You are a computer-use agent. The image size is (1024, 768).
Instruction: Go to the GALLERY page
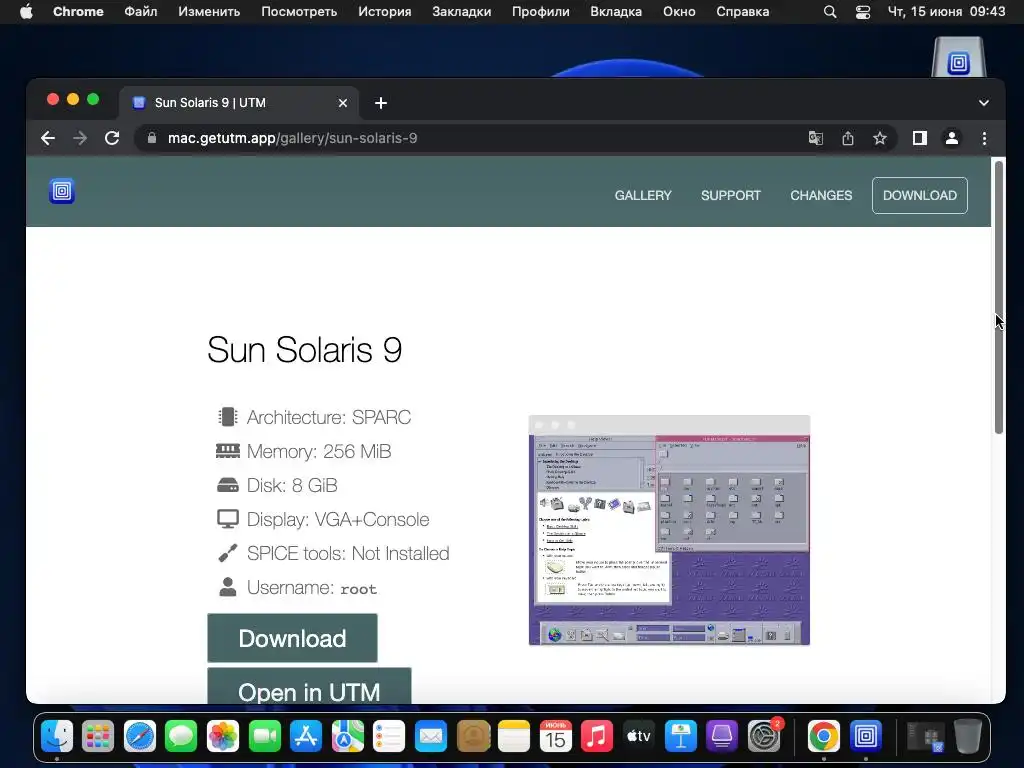coord(643,195)
